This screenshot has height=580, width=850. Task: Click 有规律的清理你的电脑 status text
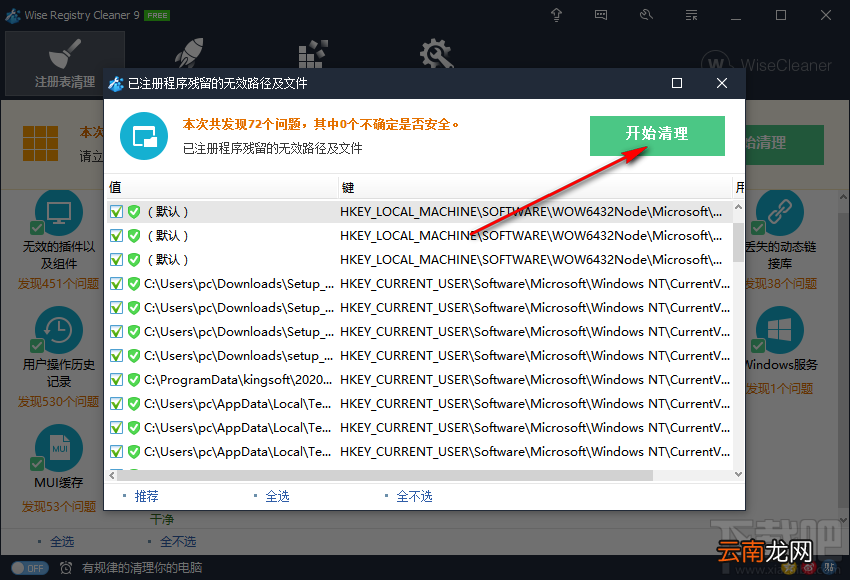point(142,568)
